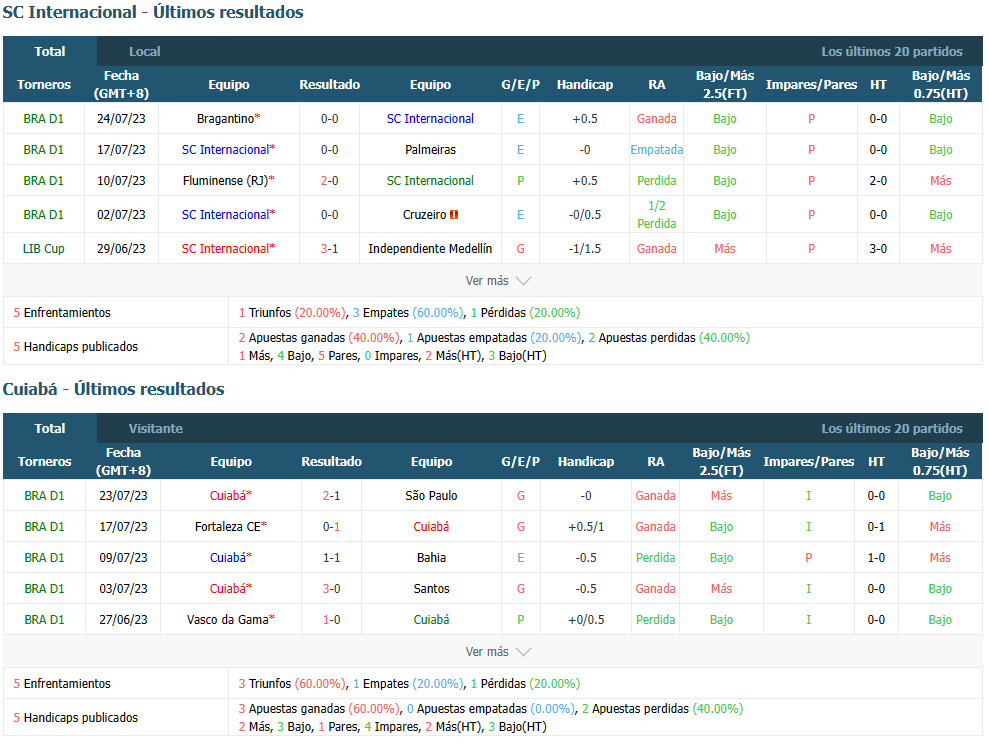Open São Paulo team link
Image resolution: width=989 pixels, height=744 pixels.
[431, 496]
